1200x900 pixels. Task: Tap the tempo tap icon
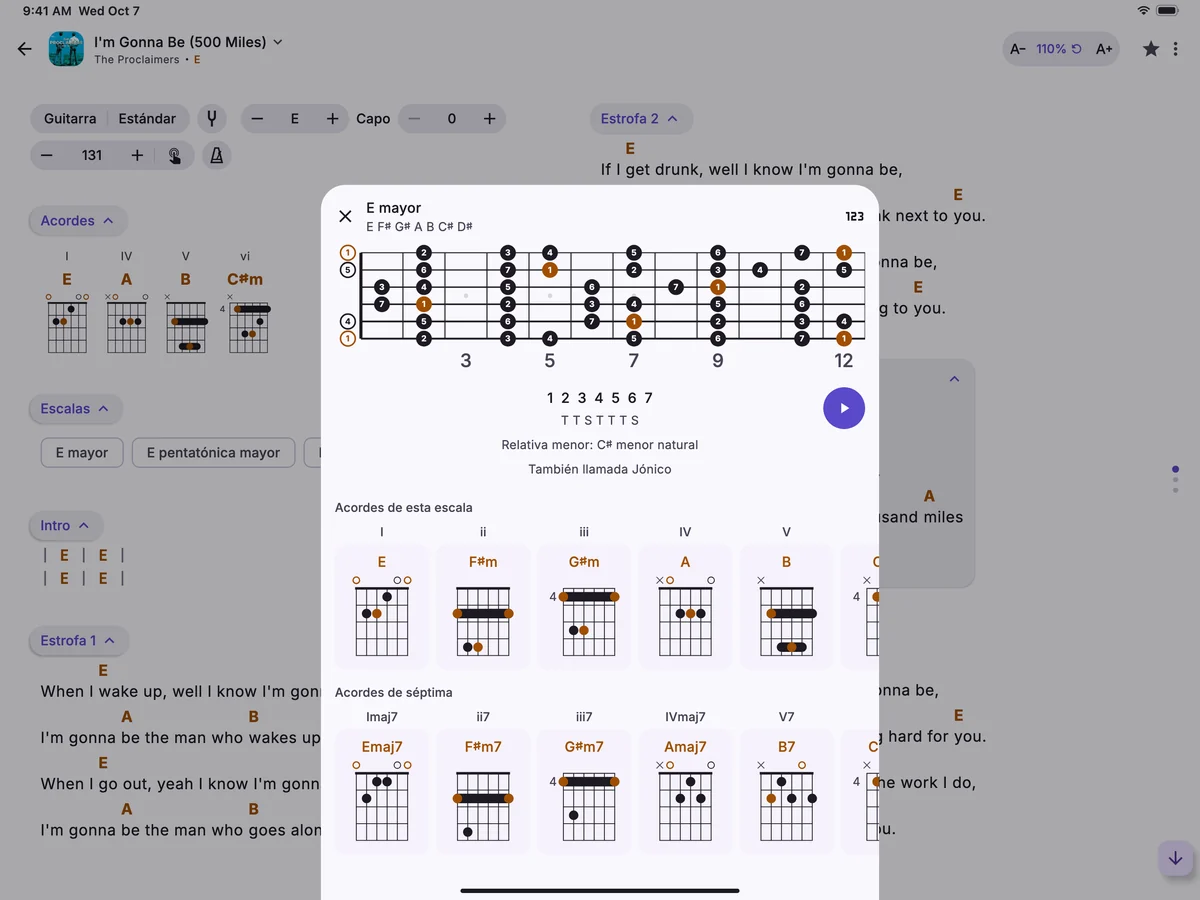175,155
